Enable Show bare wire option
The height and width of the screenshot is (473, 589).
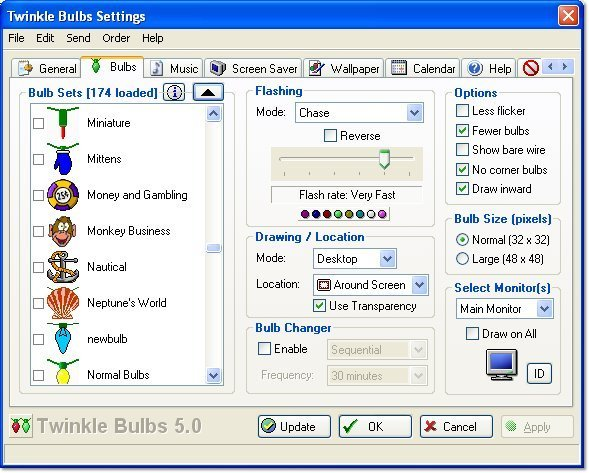coord(462,150)
